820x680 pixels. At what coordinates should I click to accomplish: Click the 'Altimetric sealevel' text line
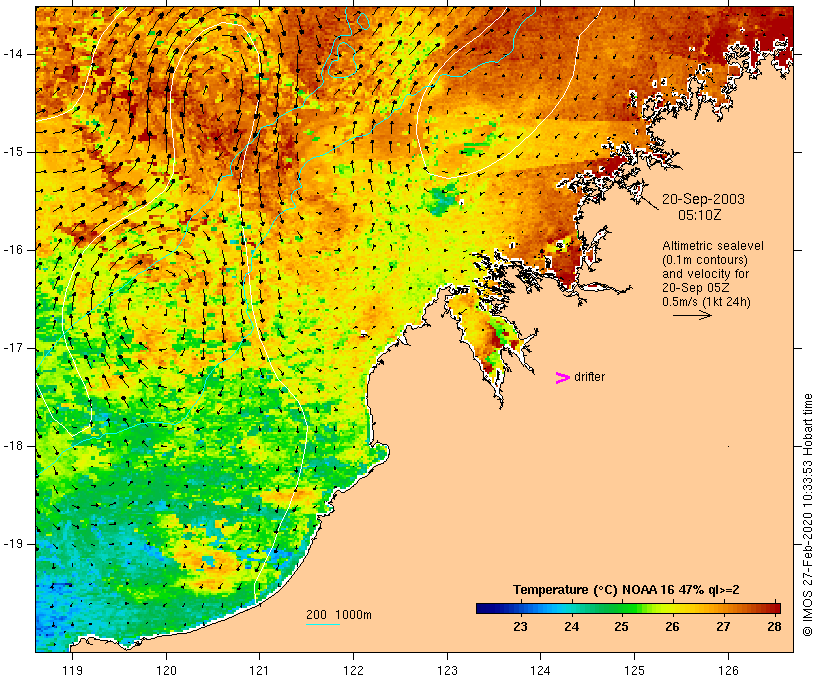713,246
